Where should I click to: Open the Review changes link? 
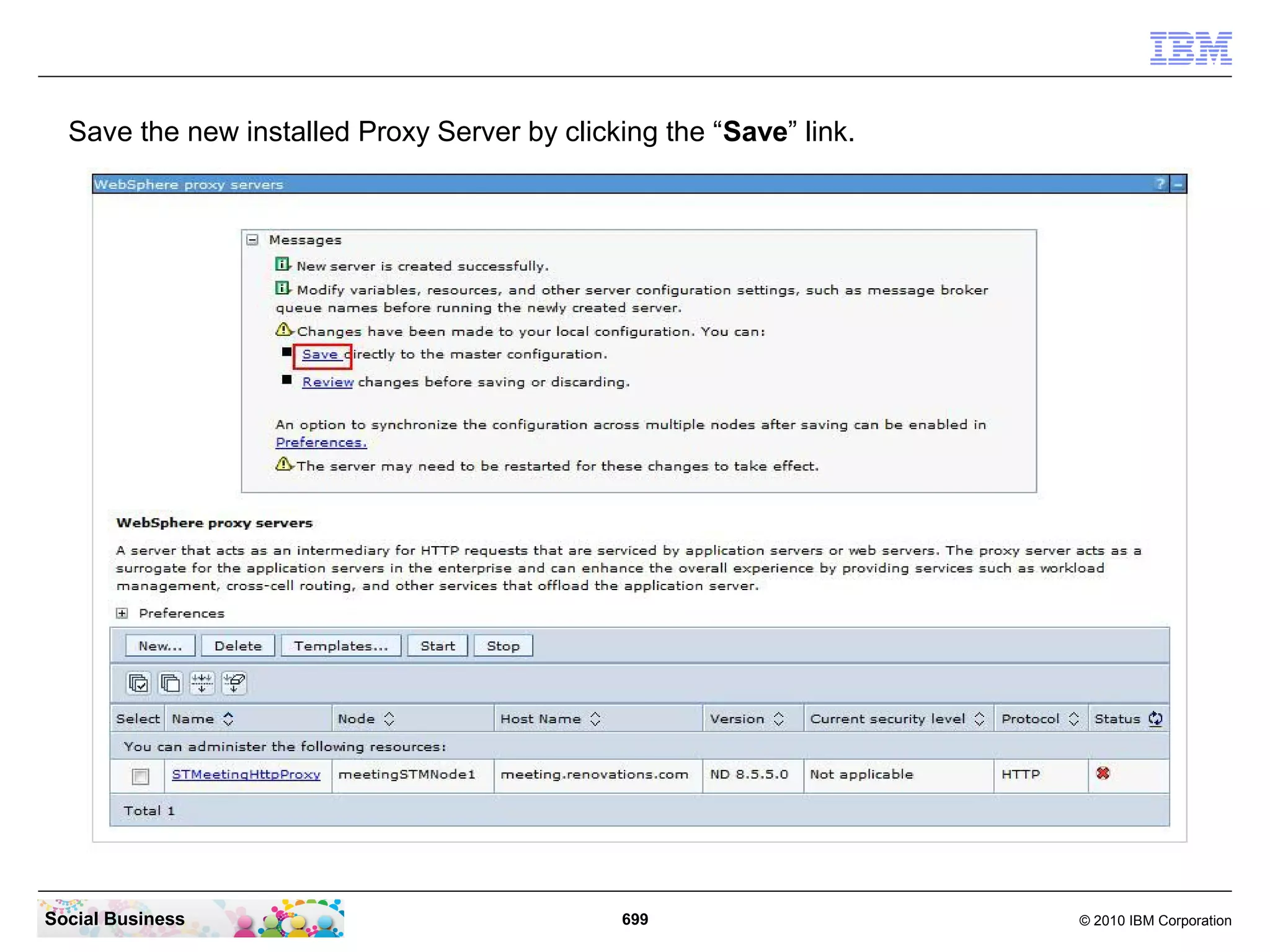pyautogui.click(x=327, y=382)
